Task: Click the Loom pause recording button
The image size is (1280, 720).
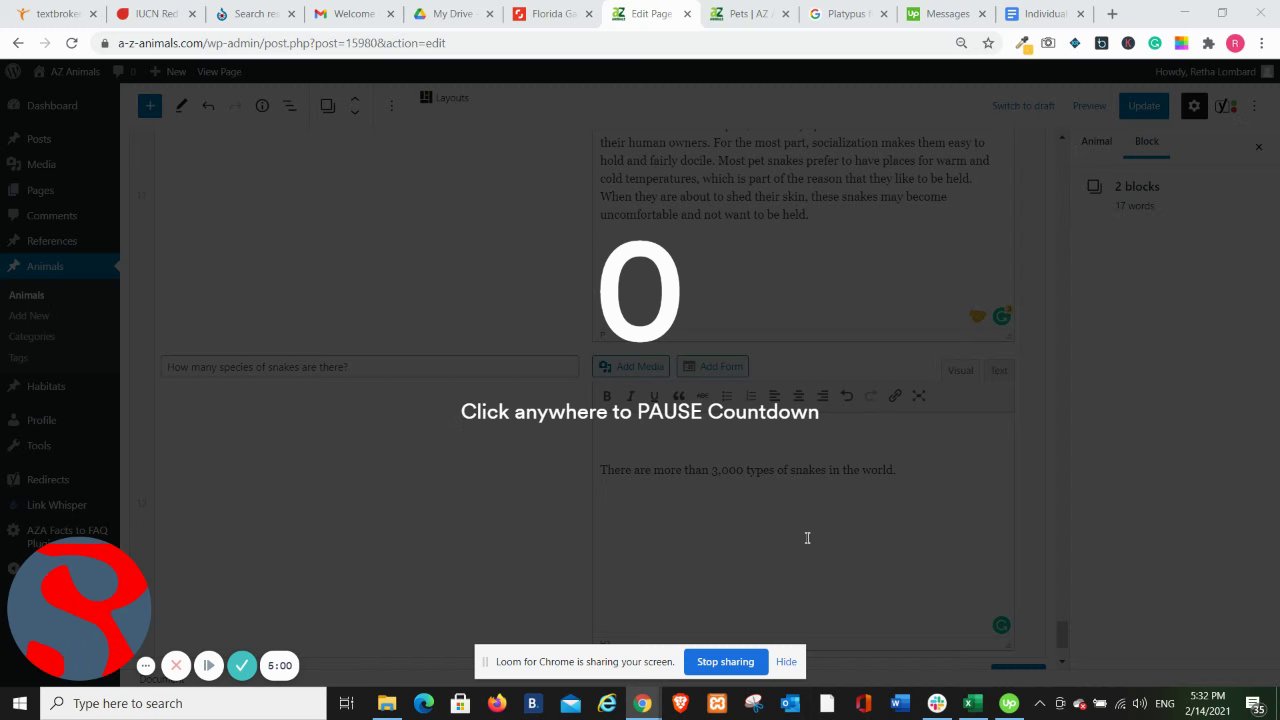Action: (209, 665)
